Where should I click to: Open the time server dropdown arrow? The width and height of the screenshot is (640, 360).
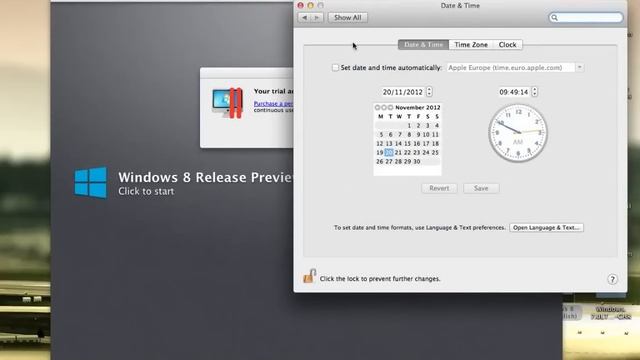click(580, 67)
